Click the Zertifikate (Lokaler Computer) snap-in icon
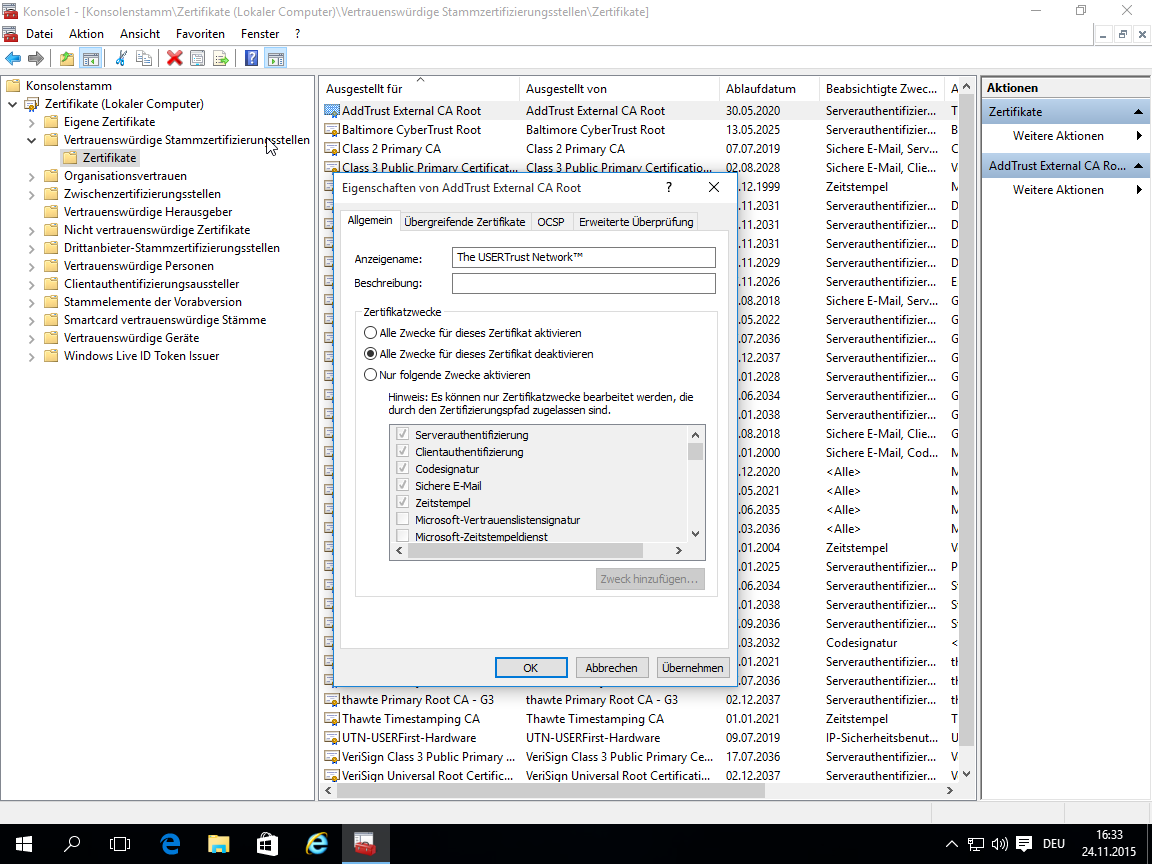Screen dimensions: 1152x864 (x=32, y=104)
